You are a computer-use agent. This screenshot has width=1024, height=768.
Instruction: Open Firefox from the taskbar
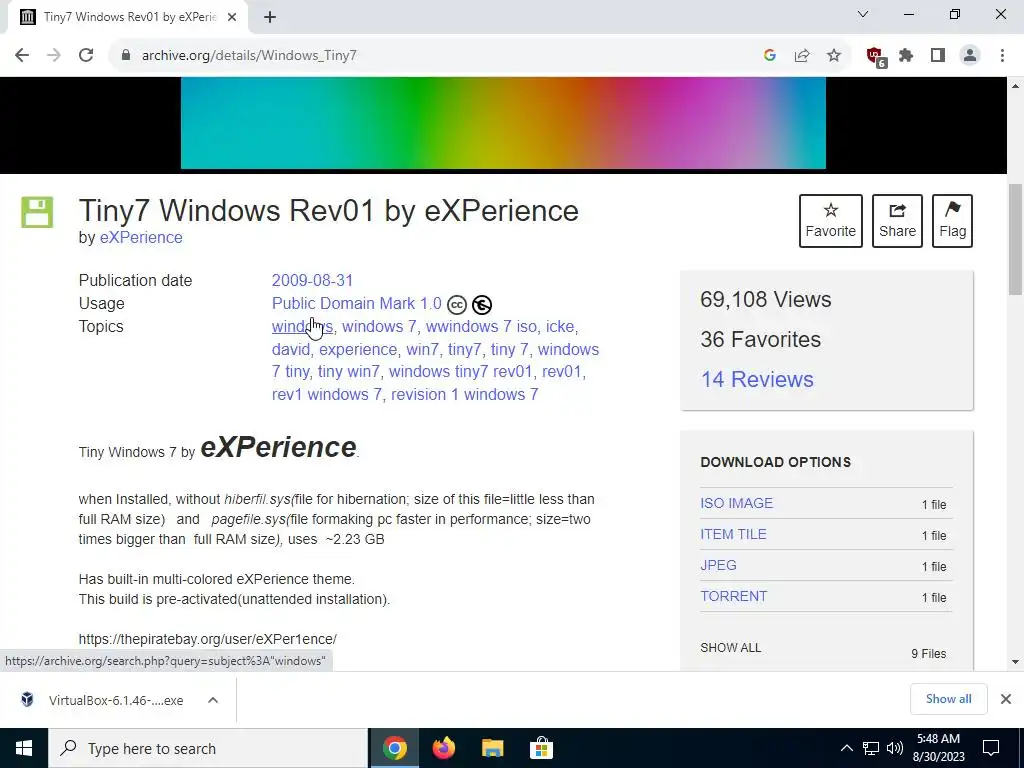tap(444, 748)
